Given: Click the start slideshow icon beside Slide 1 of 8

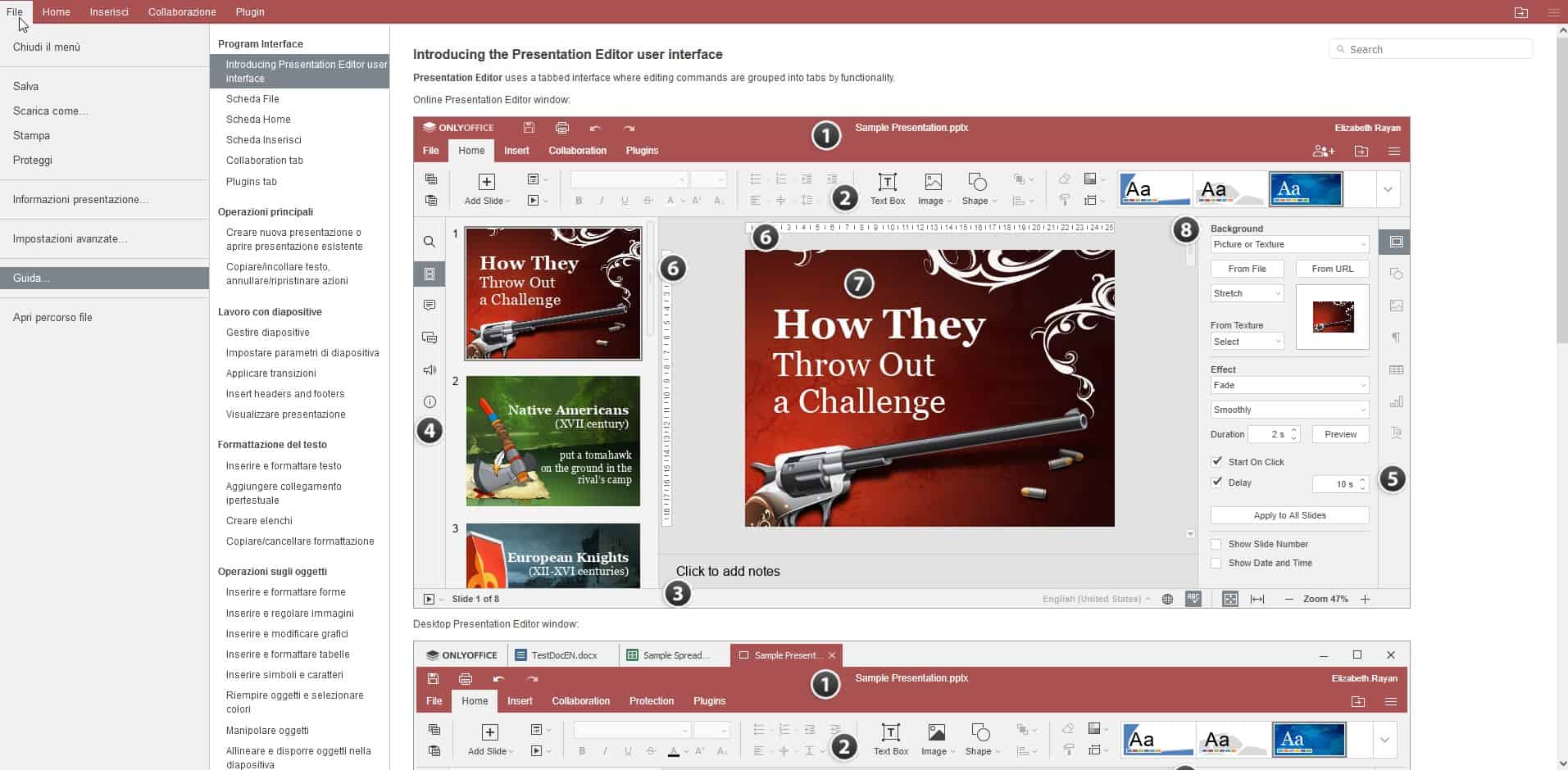Looking at the screenshot, I should point(429,599).
